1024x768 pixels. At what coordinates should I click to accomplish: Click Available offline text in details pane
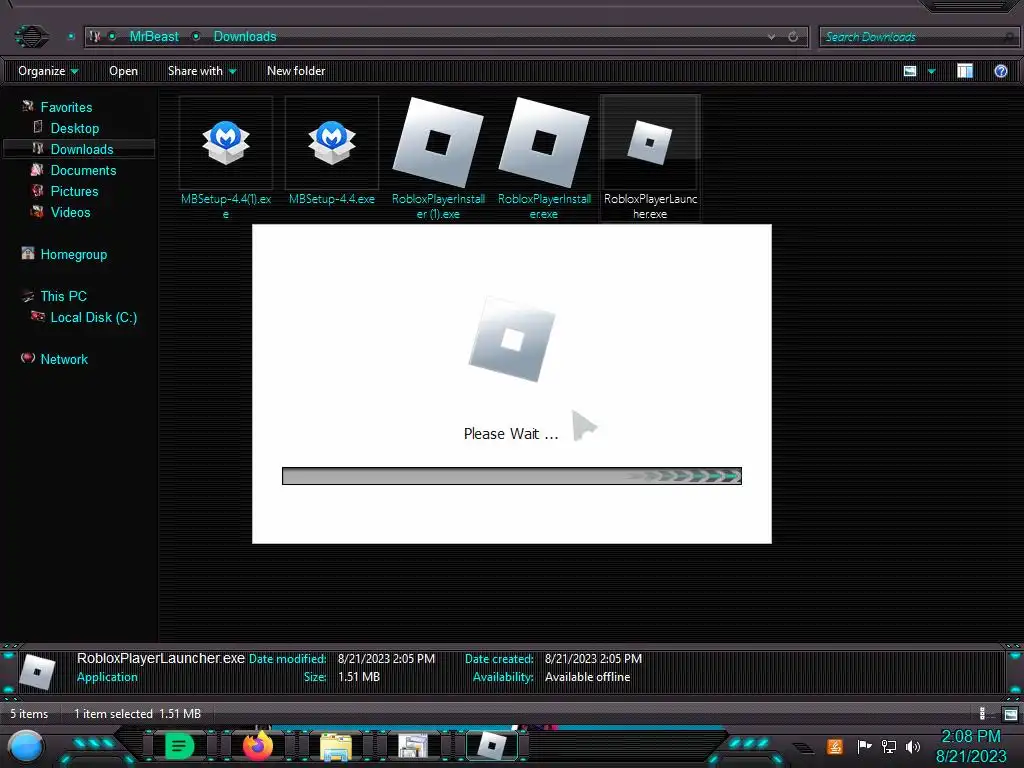(587, 677)
